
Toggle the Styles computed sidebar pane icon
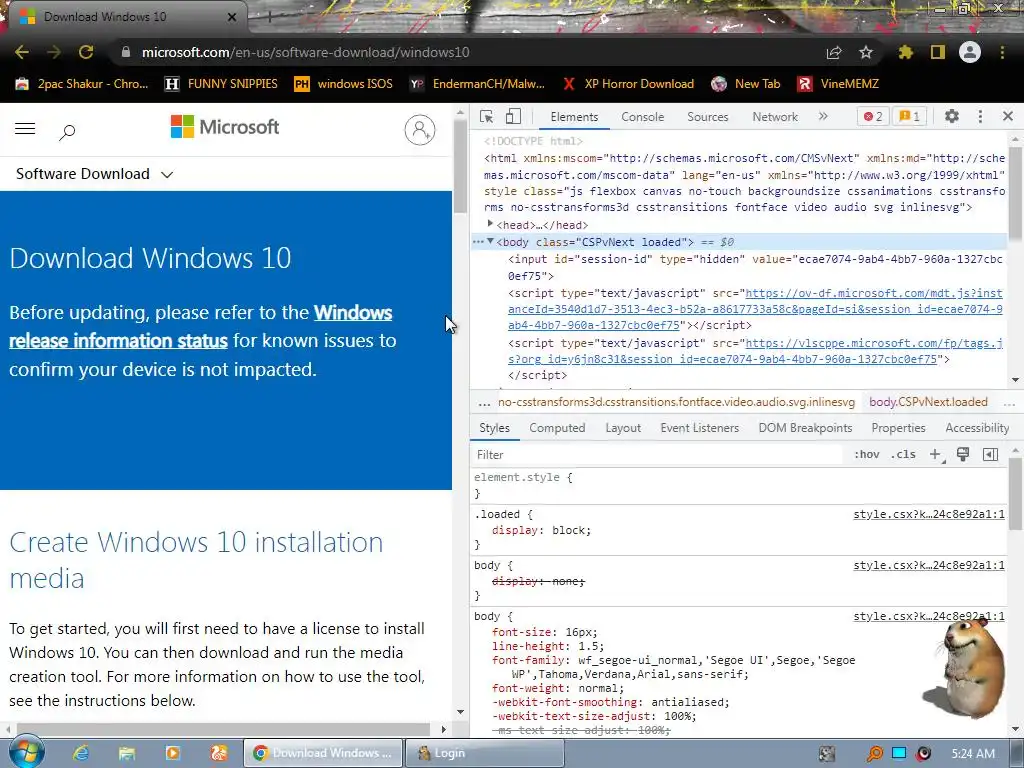click(991, 455)
